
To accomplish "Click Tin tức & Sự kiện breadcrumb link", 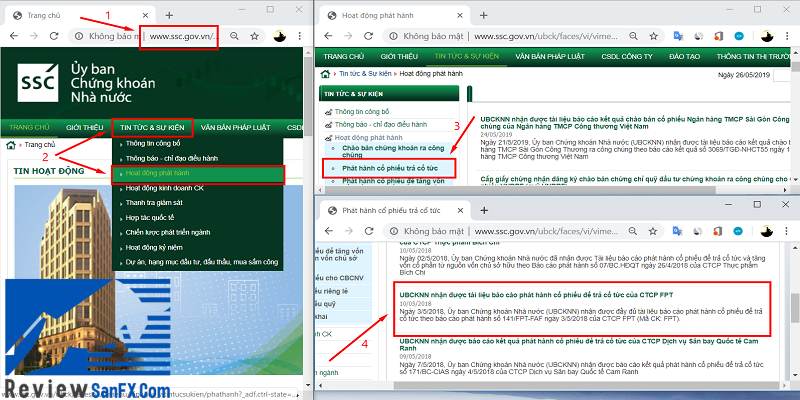I will point(365,74).
